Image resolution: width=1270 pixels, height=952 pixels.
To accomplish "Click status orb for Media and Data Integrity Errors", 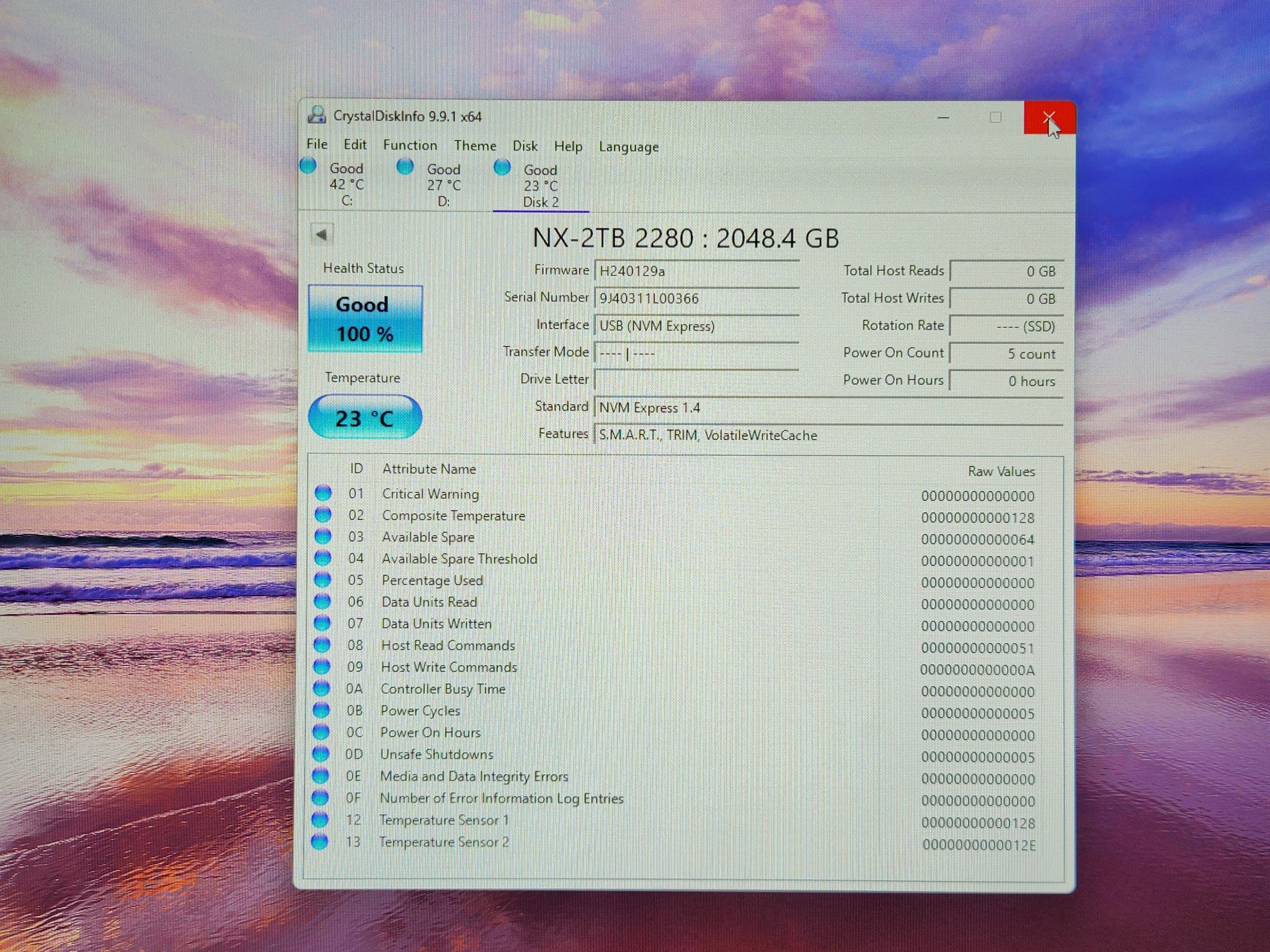I will coord(321,776).
